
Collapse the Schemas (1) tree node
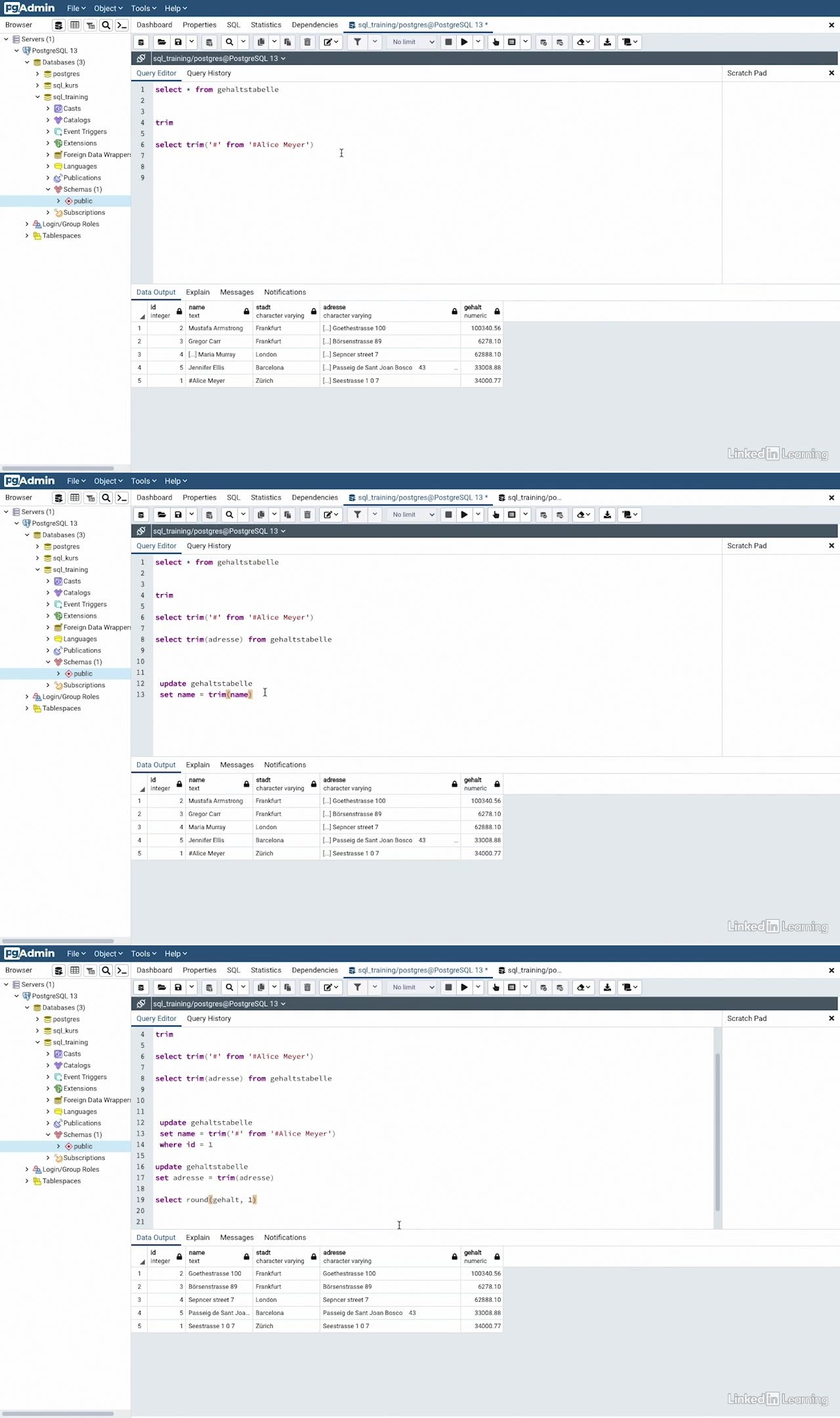point(48,190)
